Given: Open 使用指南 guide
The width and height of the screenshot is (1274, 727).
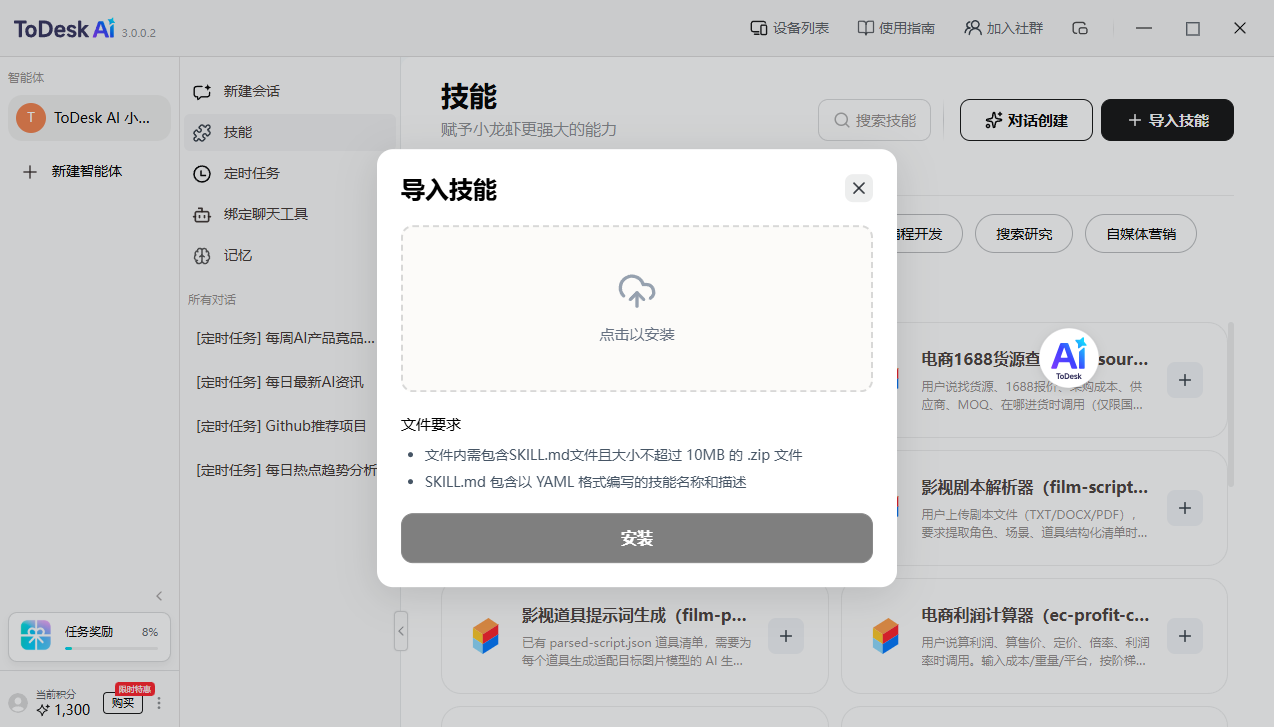Looking at the screenshot, I should tap(896, 28).
